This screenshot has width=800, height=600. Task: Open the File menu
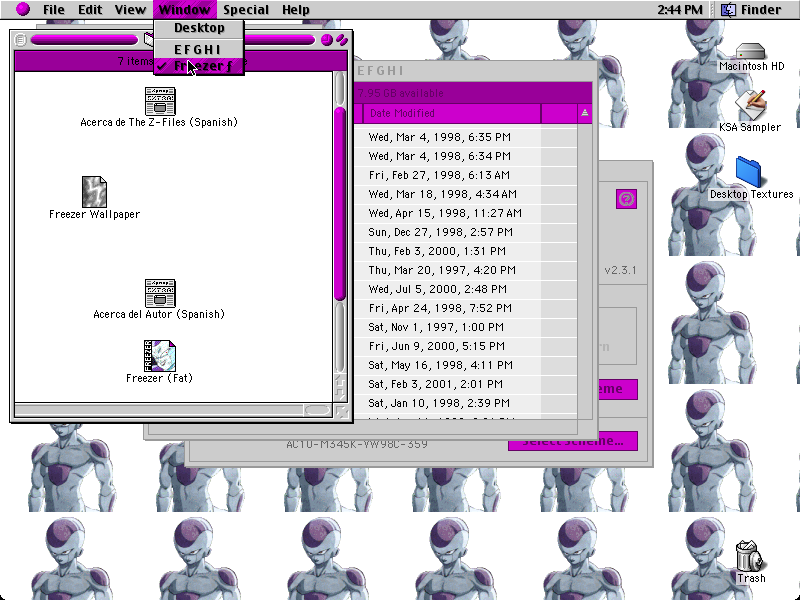click(54, 10)
